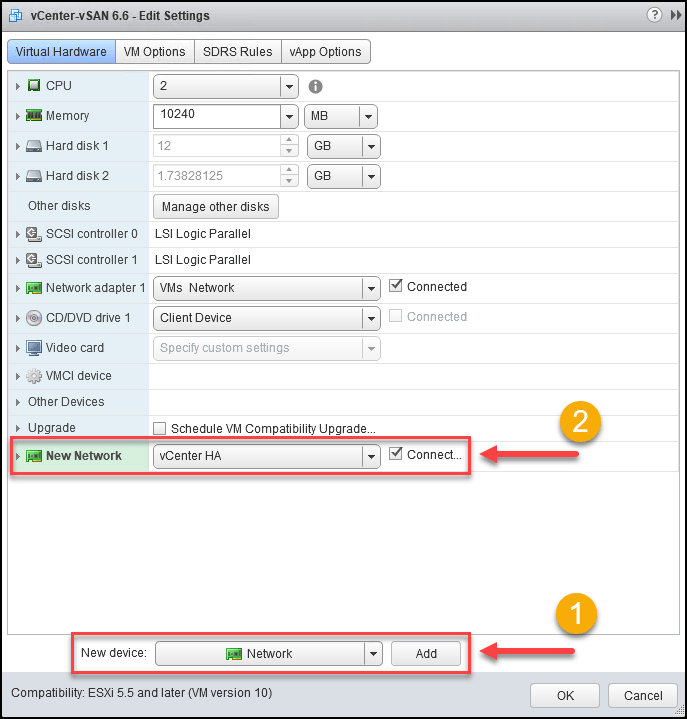Click Hard disk 1 size stepper up arrow

[x=289, y=140]
